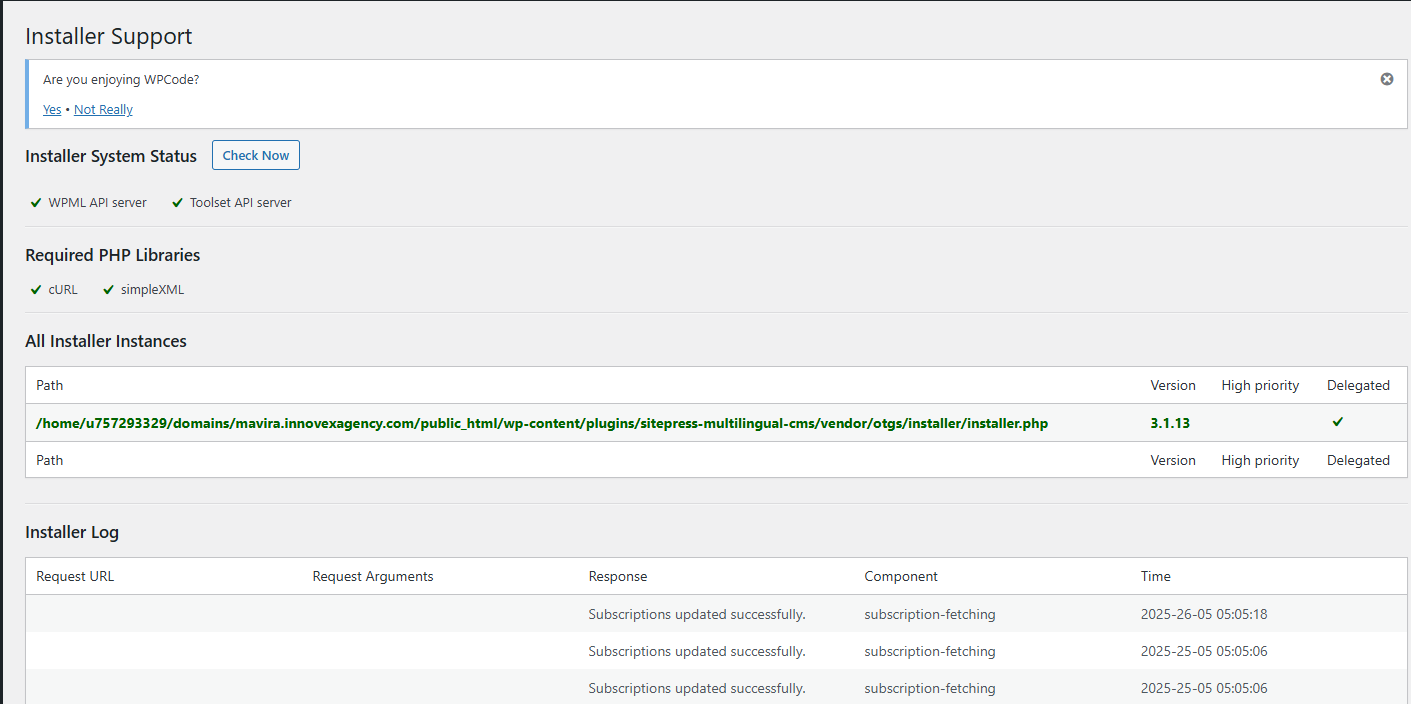Click the Are you enjoying WPCode? text
Image resolution: width=1411 pixels, height=704 pixels.
click(121, 79)
